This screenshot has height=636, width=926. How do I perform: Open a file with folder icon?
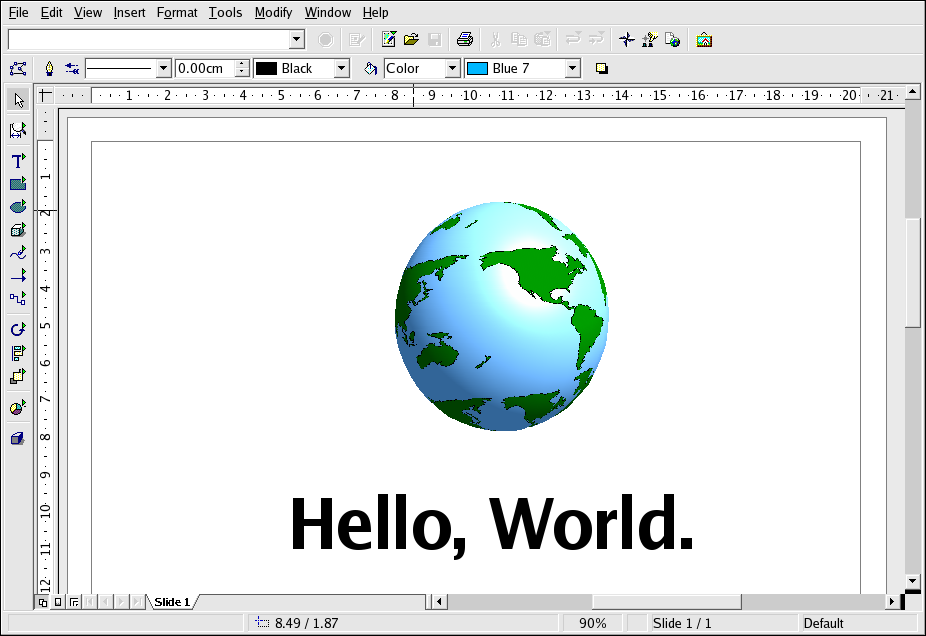(411, 40)
